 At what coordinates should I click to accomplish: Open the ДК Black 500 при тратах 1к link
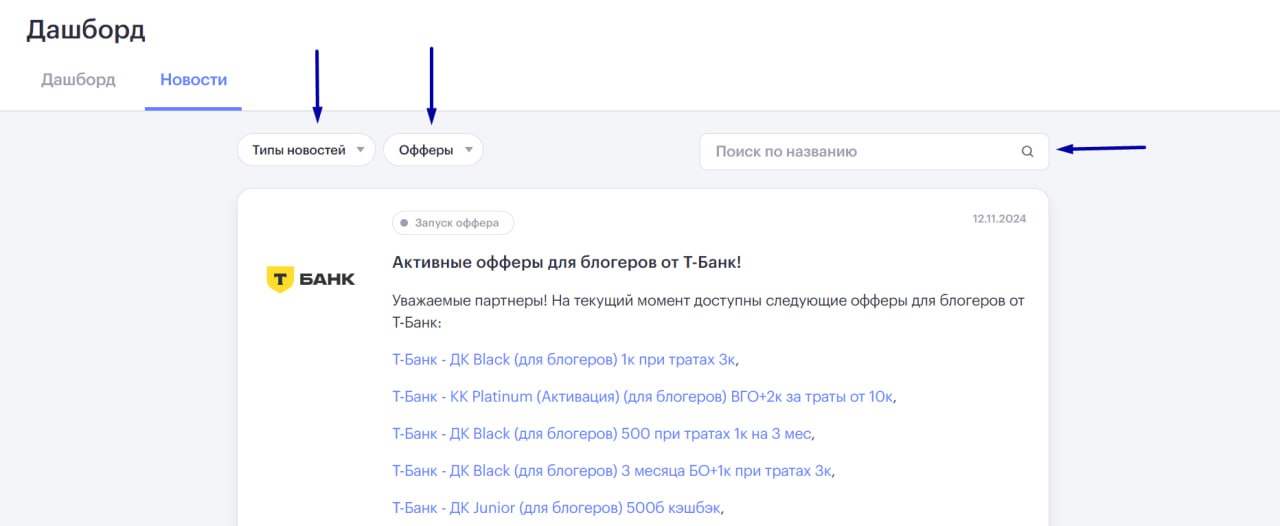click(x=603, y=433)
